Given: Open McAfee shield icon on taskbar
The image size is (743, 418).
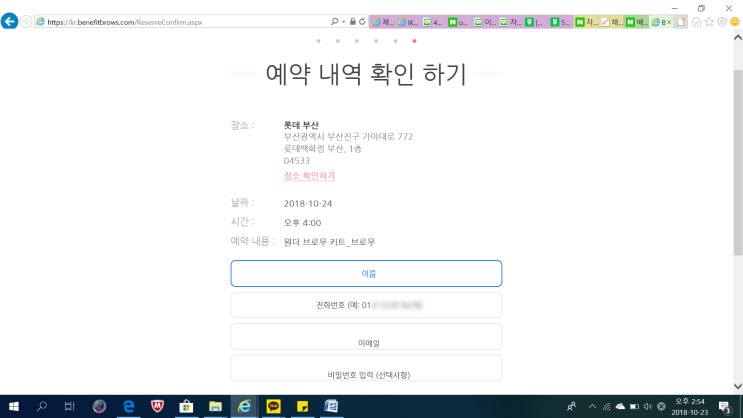Looking at the screenshot, I should 157,406.
